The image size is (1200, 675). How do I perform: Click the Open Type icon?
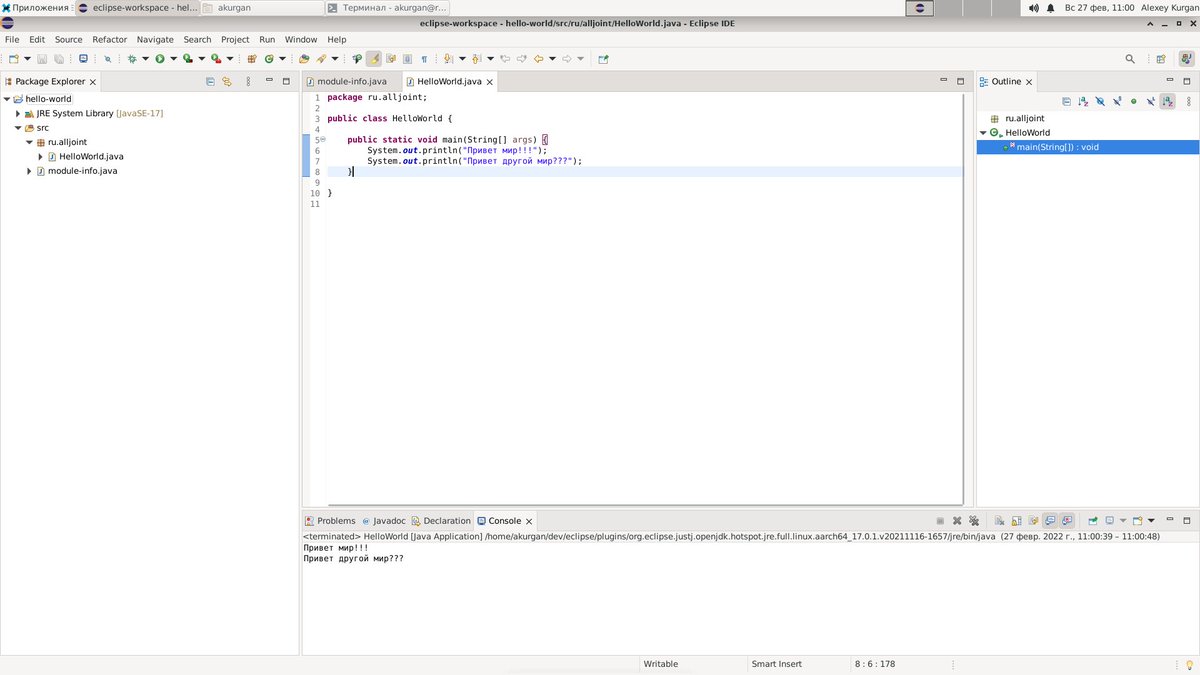[x=304, y=59]
